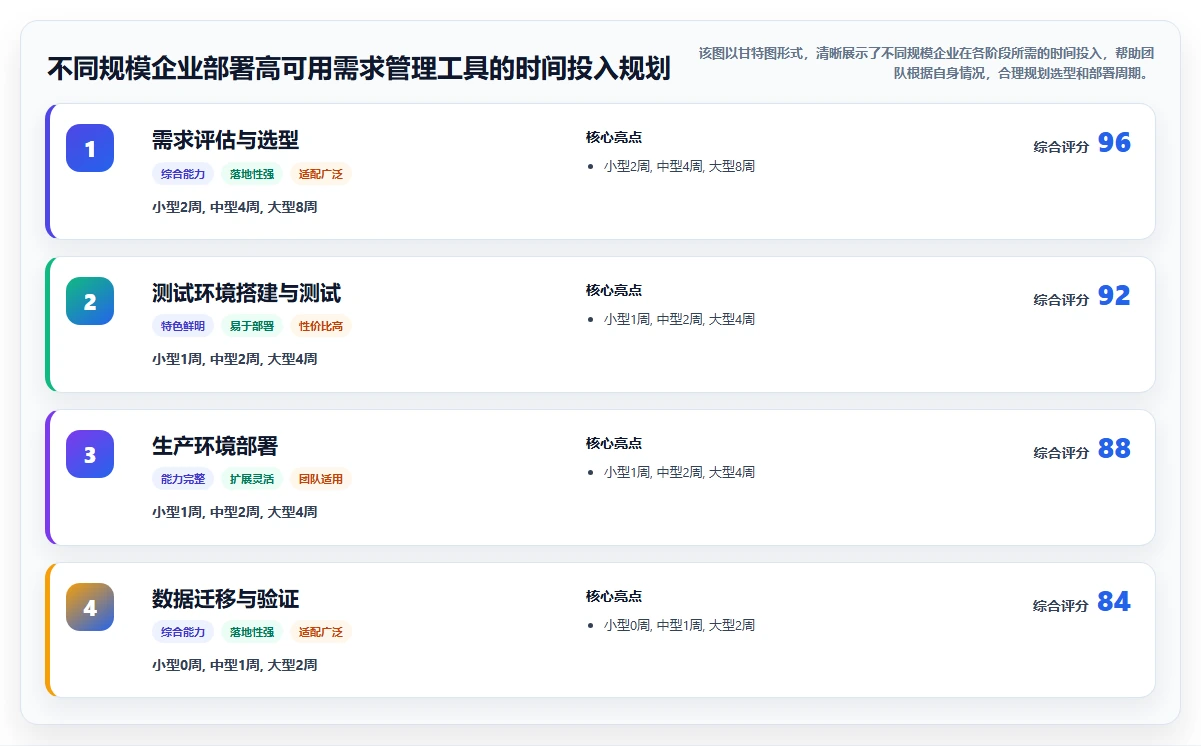Click the 性价比高 tag
The width and height of the screenshot is (1201, 746).
pos(321,326)
